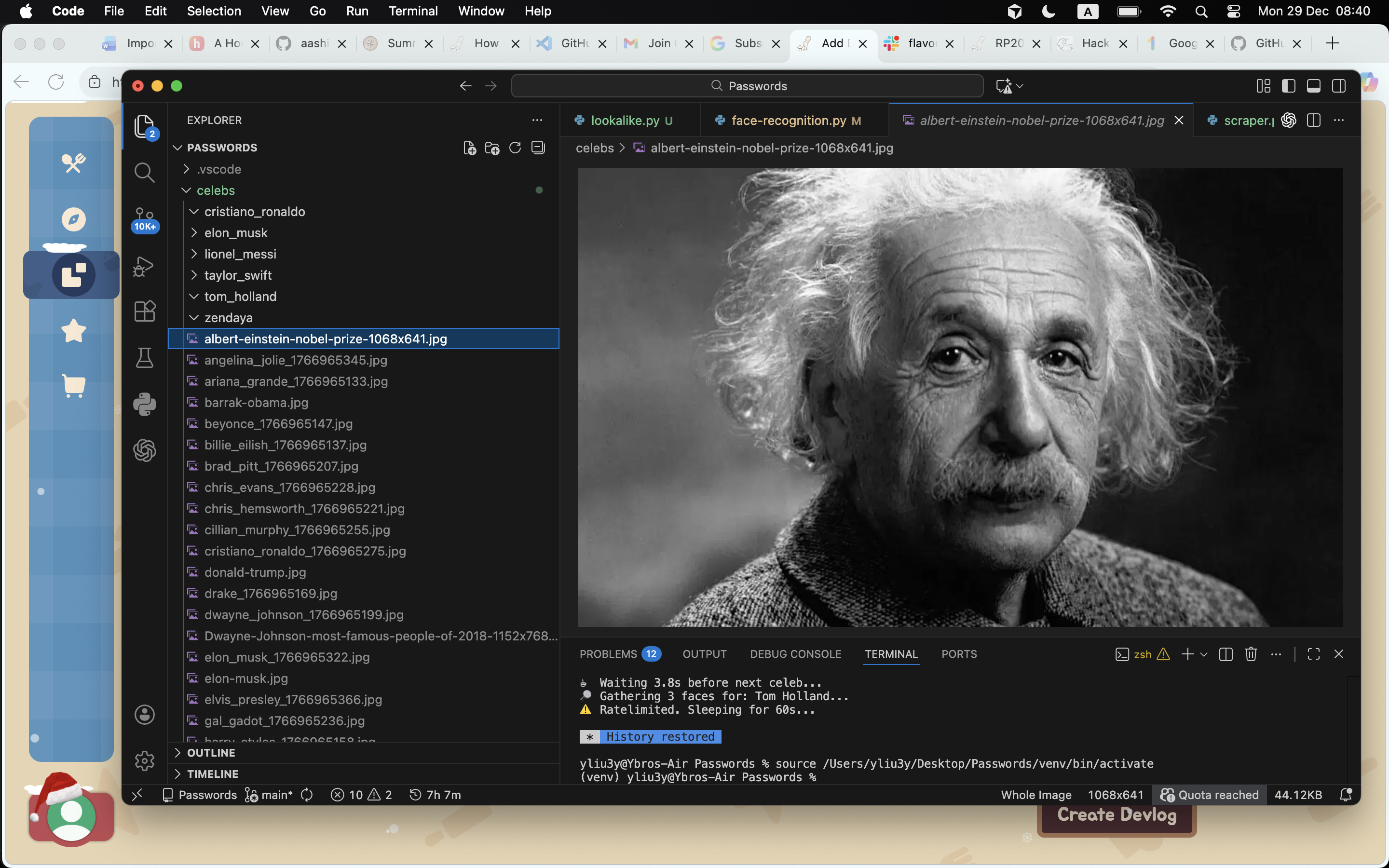Open new terminal launch profile dropdown
The width and height of the screenshot is (1389, 868).
pyautogui.click(x=1204, y=654)
